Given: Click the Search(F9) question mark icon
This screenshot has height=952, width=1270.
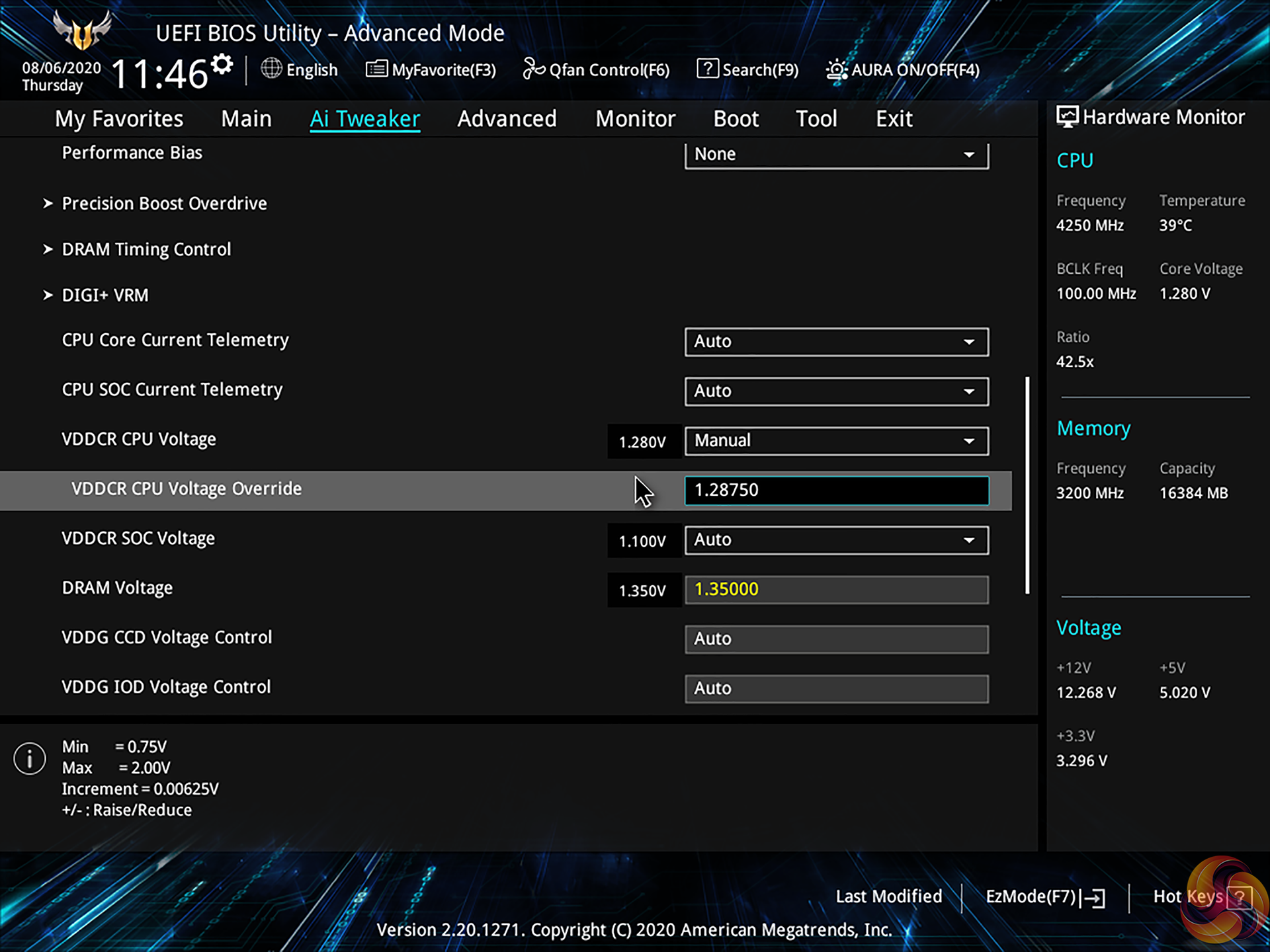Looking at the screenshot, I should tap(707, 68).
